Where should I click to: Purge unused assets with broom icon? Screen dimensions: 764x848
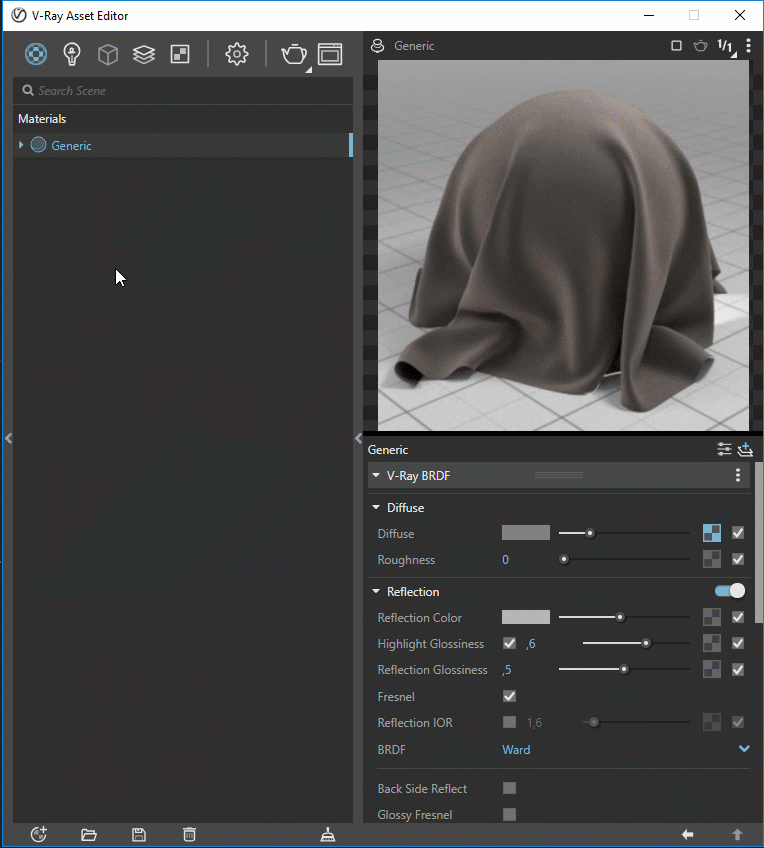click(328, 834)
